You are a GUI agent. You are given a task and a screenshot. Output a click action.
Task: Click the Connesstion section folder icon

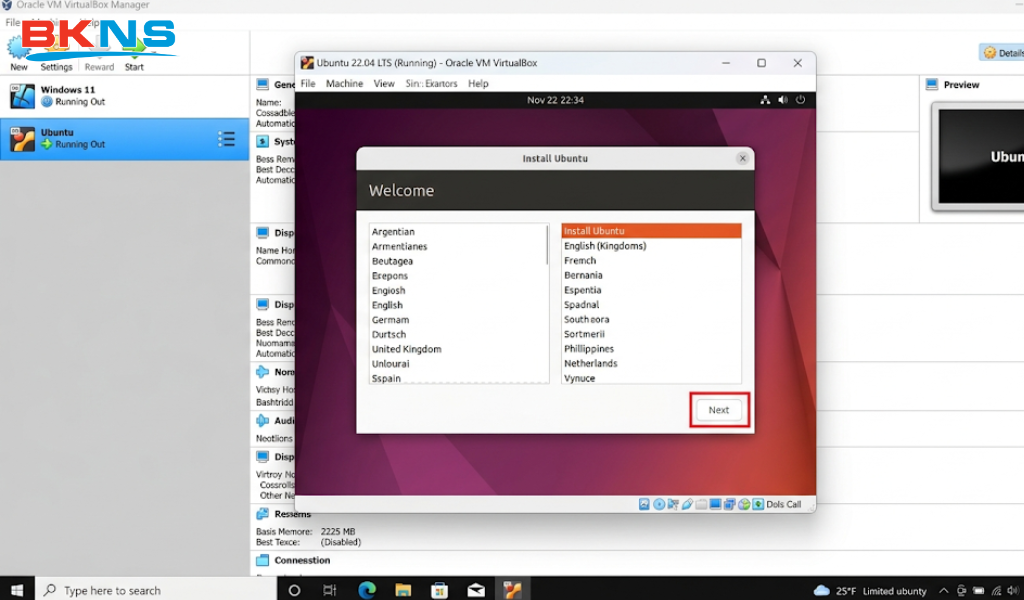pyautogui.click(x=263, y=560)
